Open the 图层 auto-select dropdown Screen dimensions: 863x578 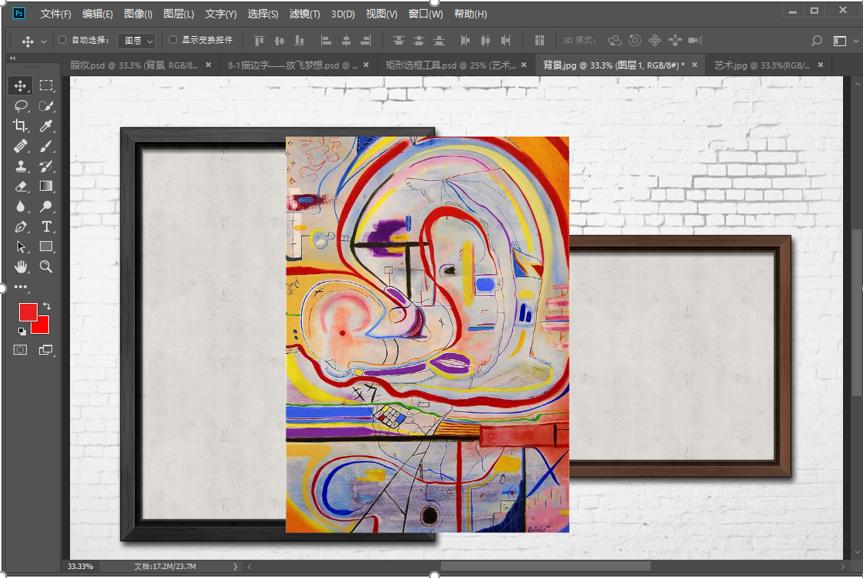point(137,41)
